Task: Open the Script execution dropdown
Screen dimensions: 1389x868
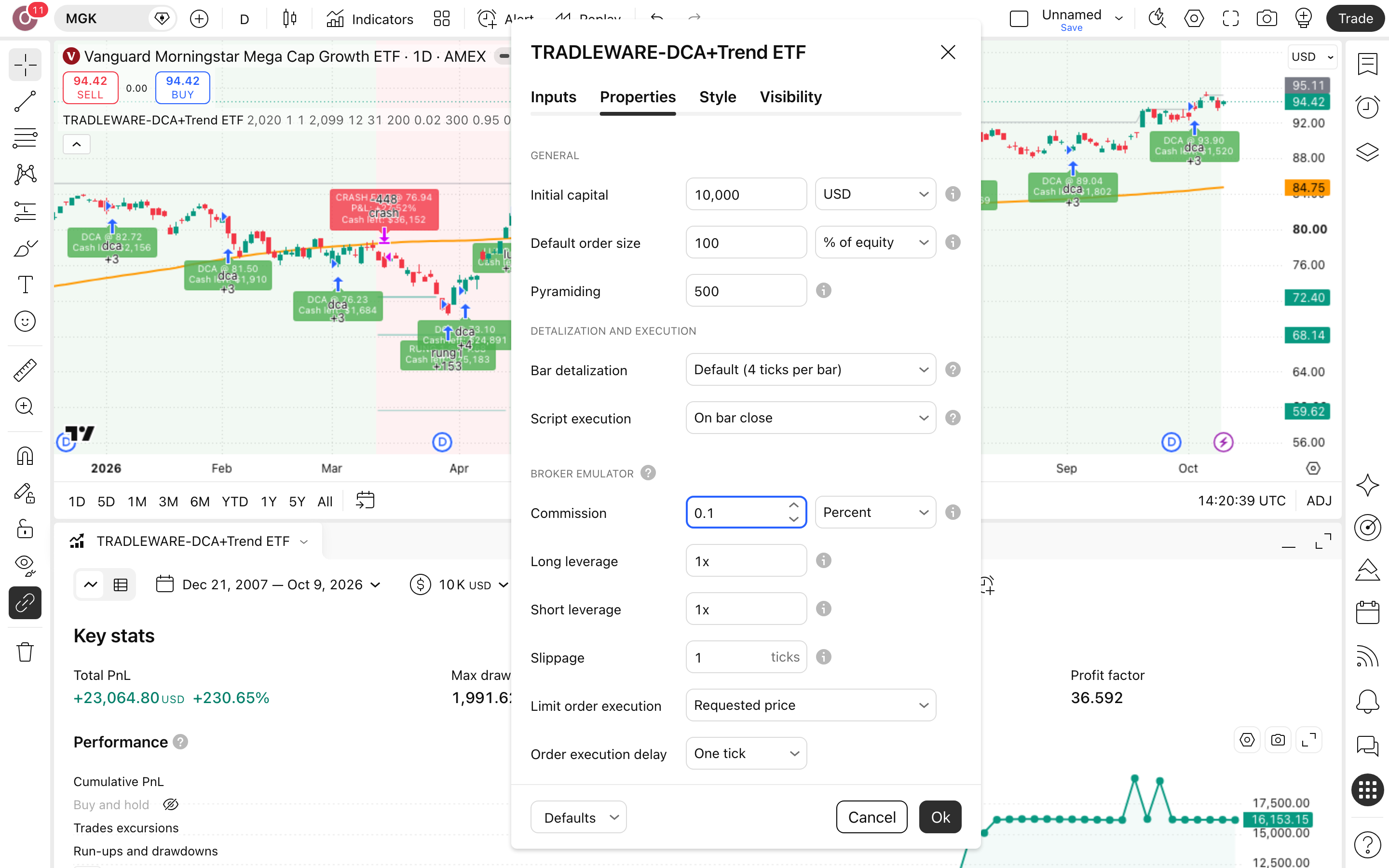Action: [810, 418]
